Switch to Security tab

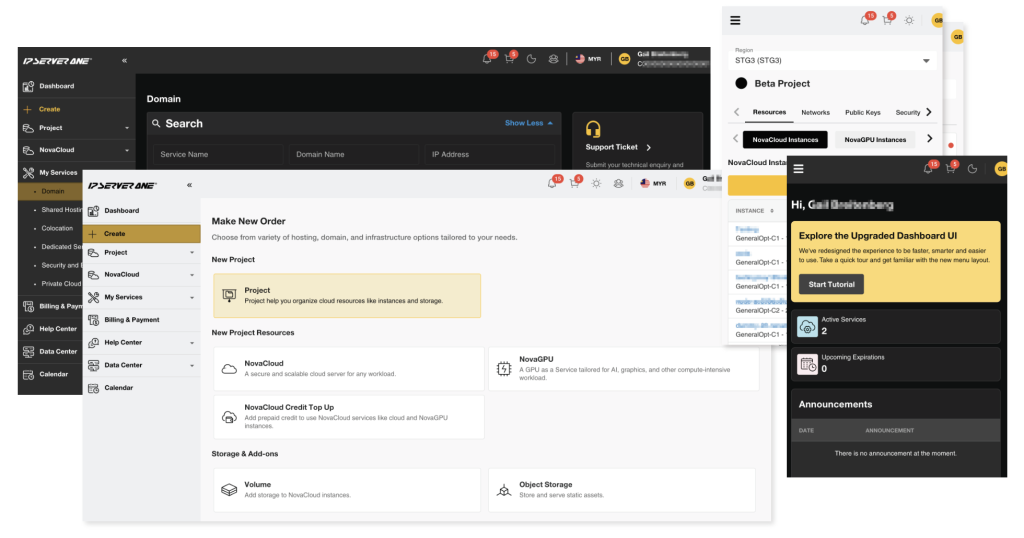(908, 112)
